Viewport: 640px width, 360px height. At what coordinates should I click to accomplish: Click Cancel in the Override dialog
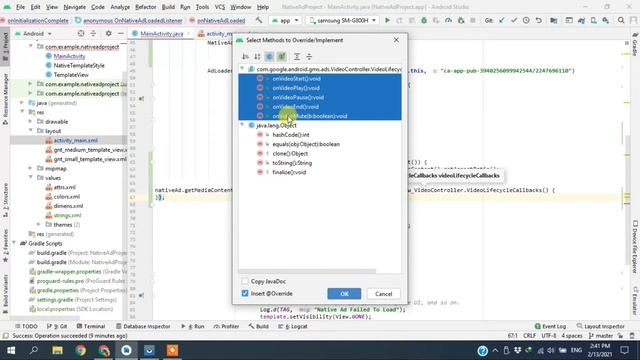point(383,293)
